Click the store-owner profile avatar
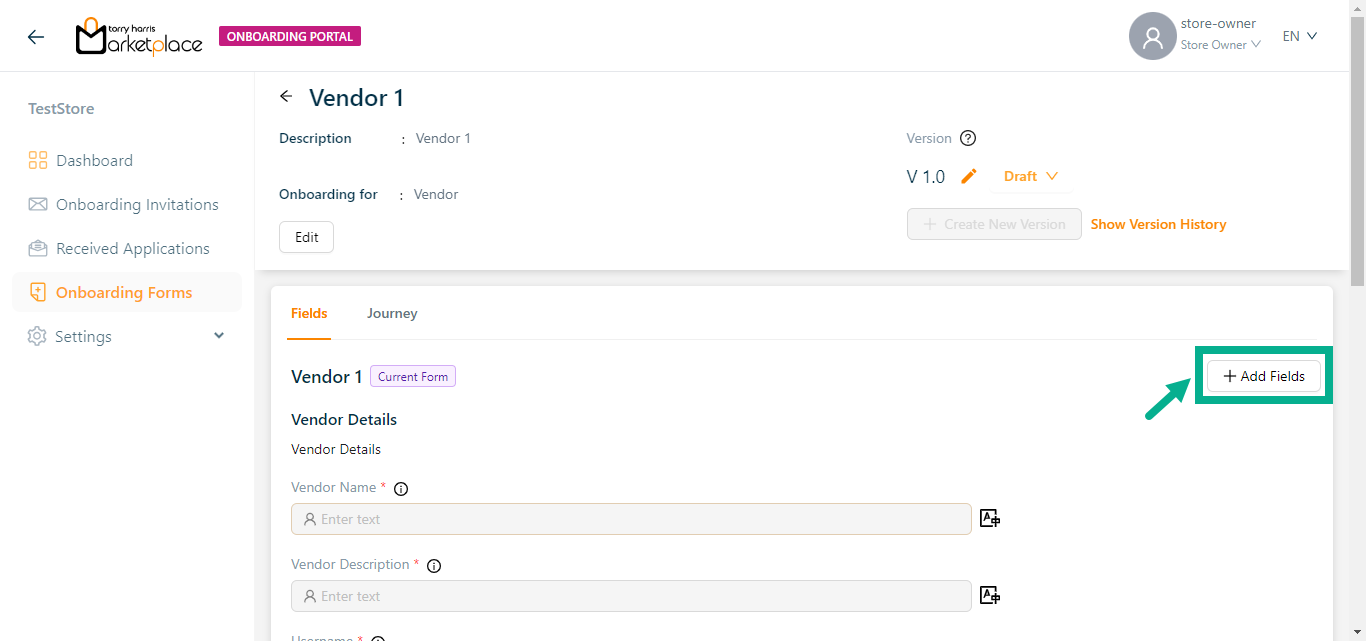Image resolution: width=1366 pixels, height=641 pixels. pyautogui.click(x=1152, y=37)
